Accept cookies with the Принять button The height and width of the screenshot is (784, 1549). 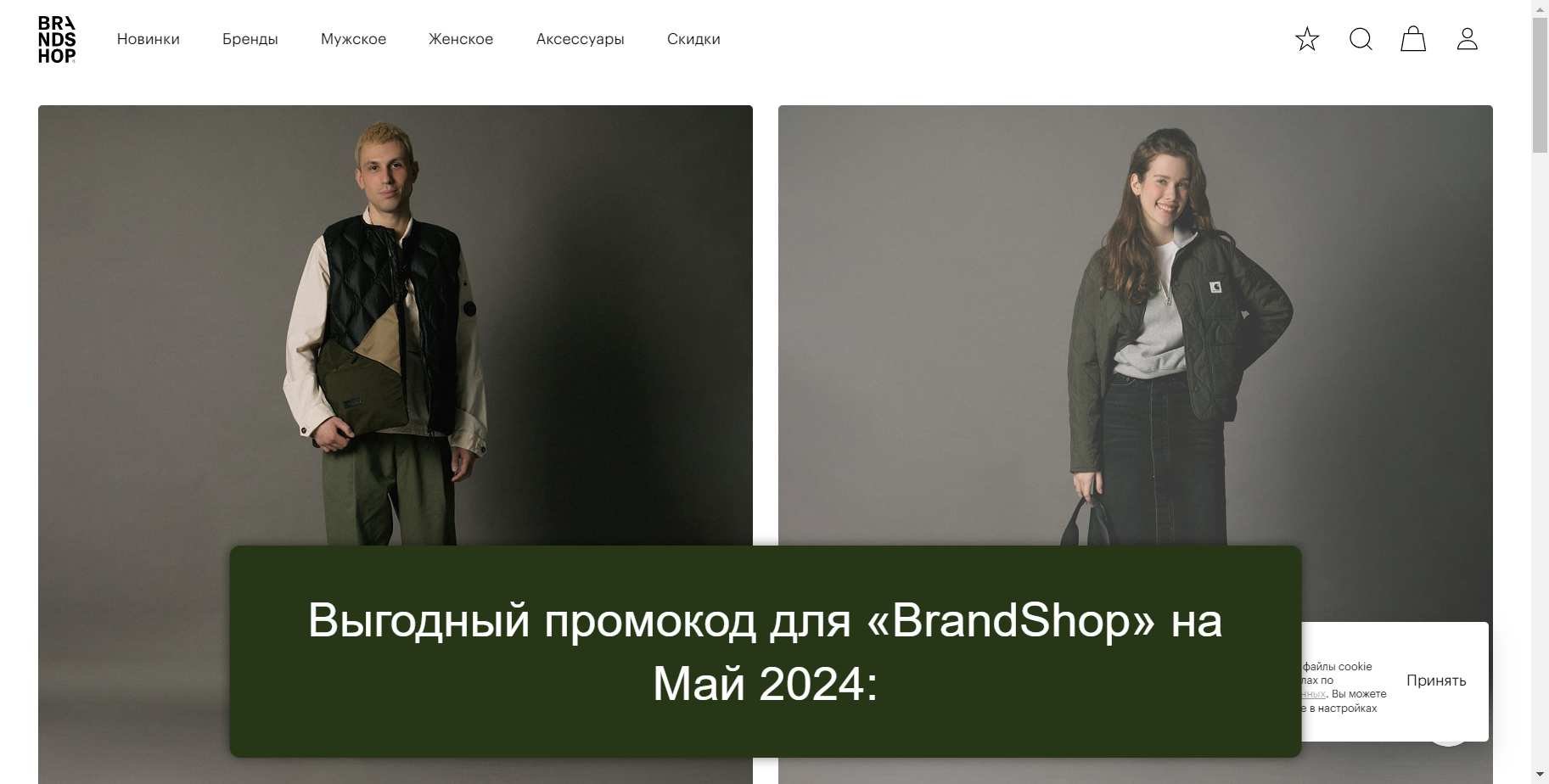coord(1436,680)
